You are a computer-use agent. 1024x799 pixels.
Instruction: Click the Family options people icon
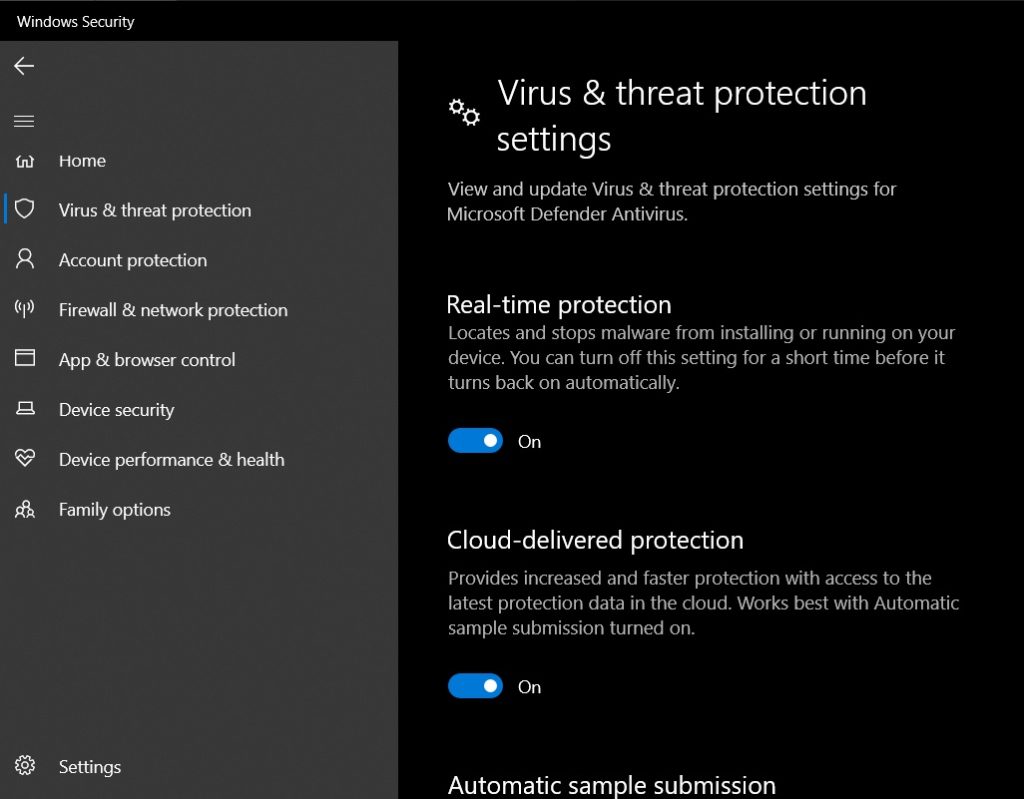(x=24, y=509)
